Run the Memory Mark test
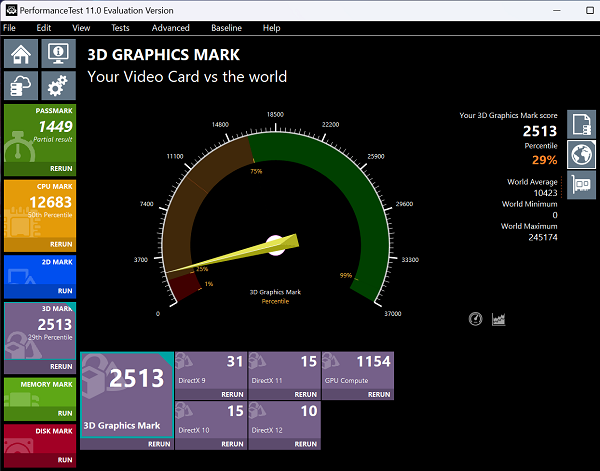This screenshot has height=471, width=600. coord(65,414)
